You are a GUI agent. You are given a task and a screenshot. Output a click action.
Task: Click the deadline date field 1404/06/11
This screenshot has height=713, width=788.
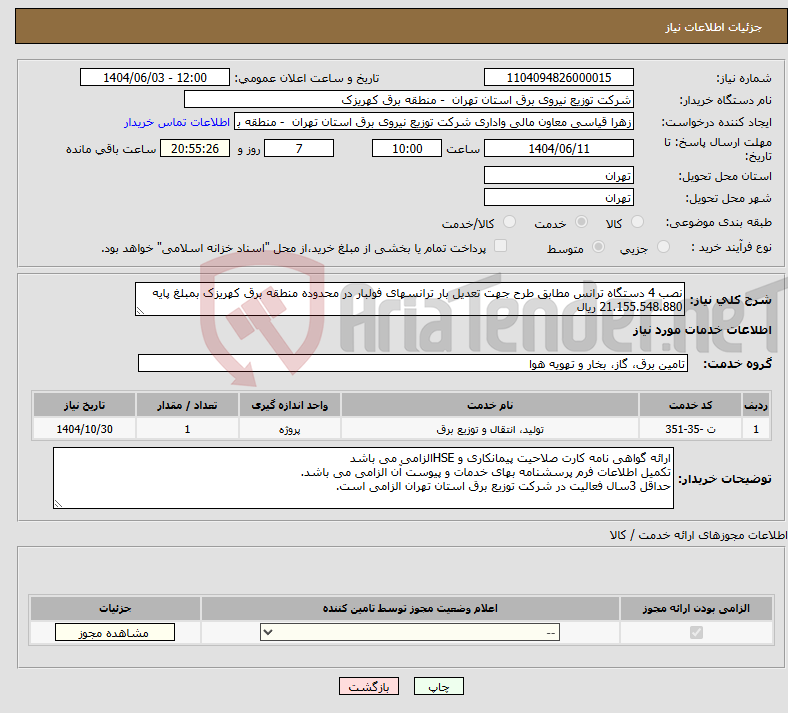coord(559,148)
